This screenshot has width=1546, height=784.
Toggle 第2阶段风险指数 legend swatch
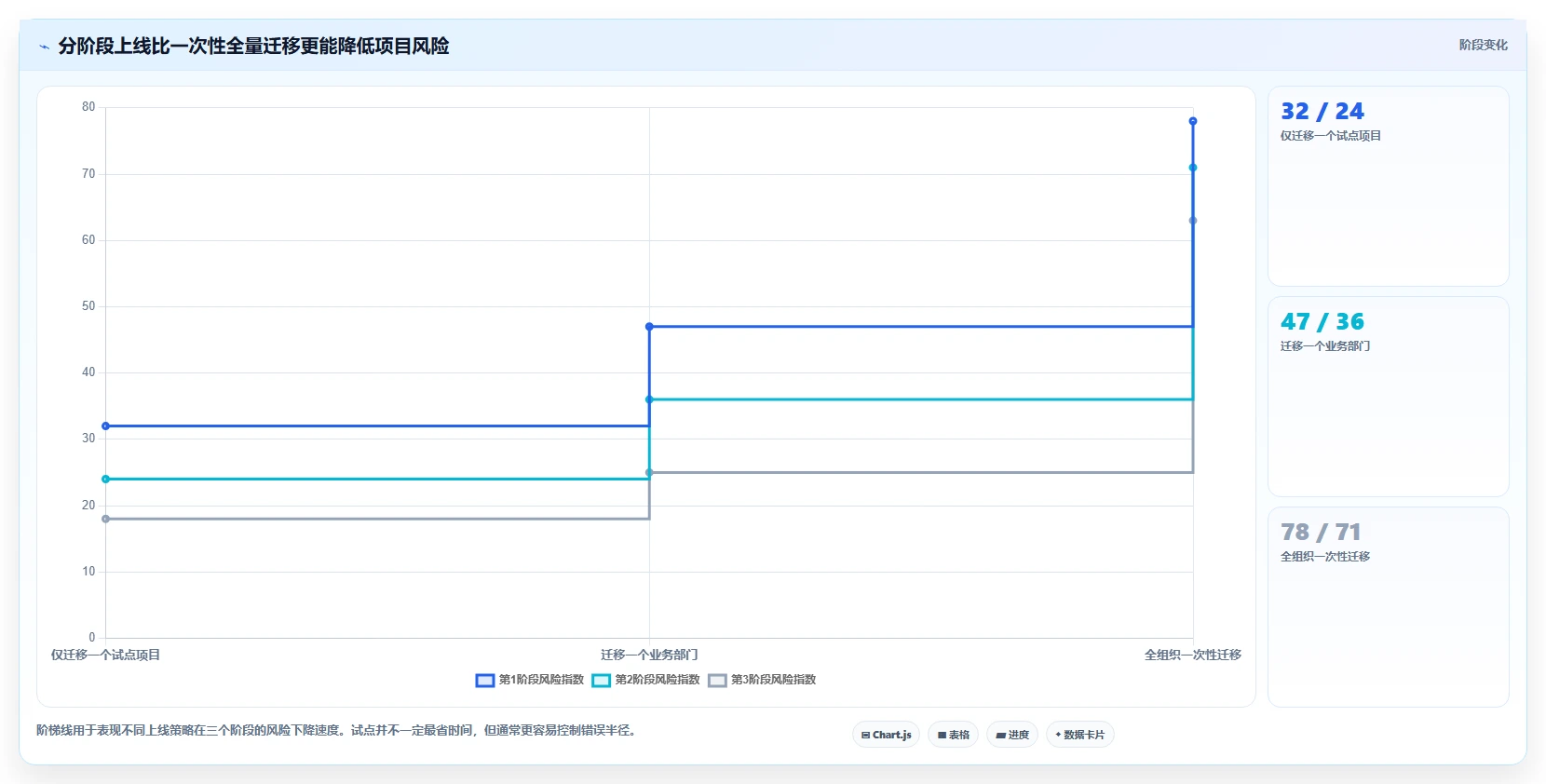(x=601, y=681)
